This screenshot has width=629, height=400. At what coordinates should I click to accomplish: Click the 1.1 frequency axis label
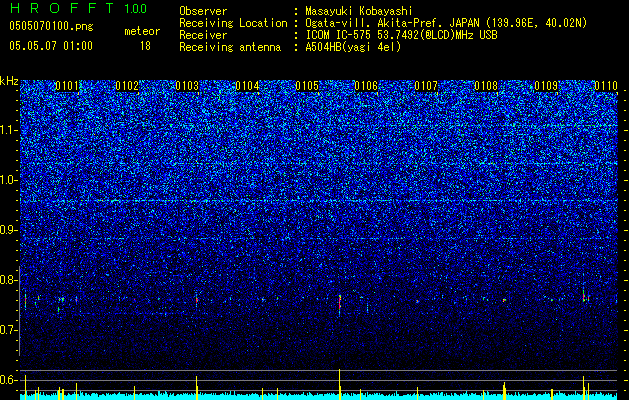(x=9, y=130)
